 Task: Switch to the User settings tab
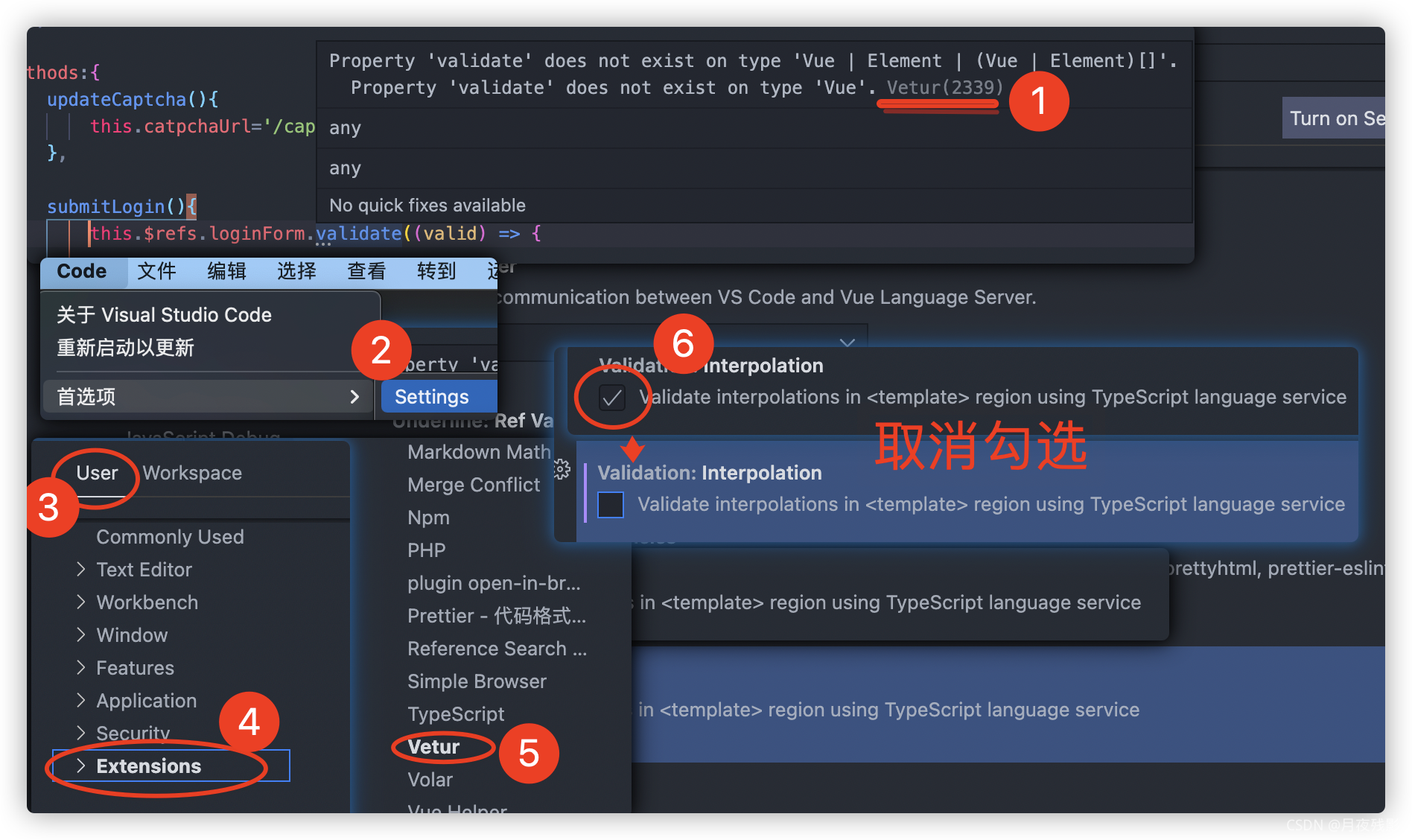click(97, 473)
